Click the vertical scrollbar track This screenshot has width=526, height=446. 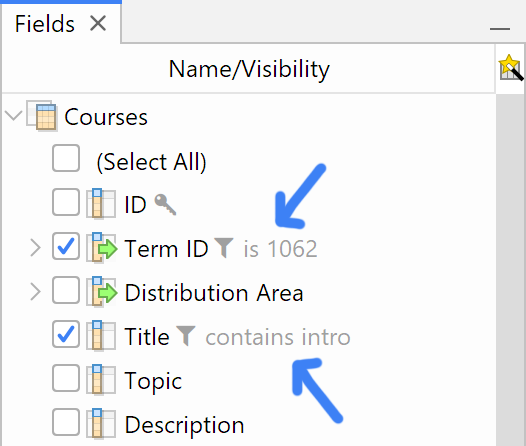pos(511,268)
